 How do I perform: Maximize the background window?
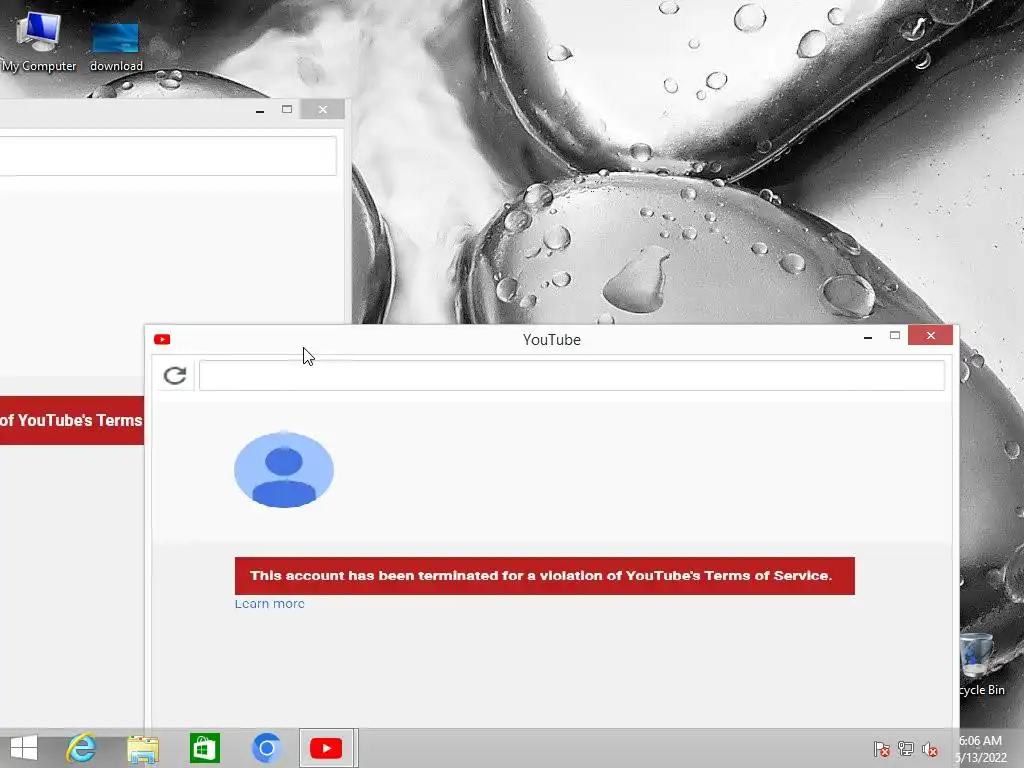(287, 109)
